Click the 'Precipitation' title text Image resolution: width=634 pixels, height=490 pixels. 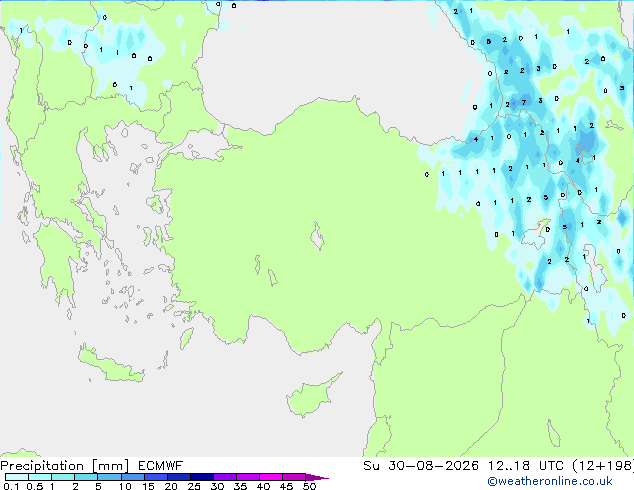pos(42,466)
